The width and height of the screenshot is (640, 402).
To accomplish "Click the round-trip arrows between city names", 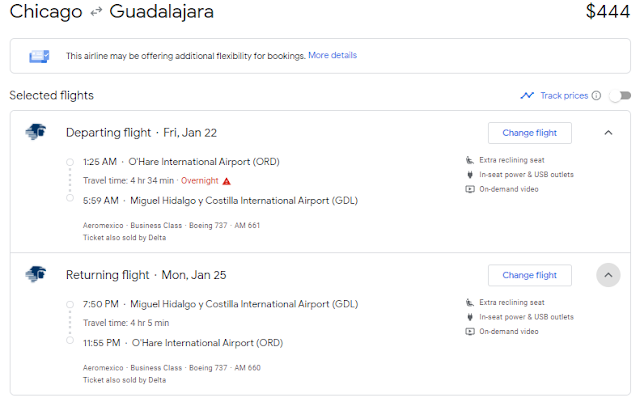I will point(96,12).
